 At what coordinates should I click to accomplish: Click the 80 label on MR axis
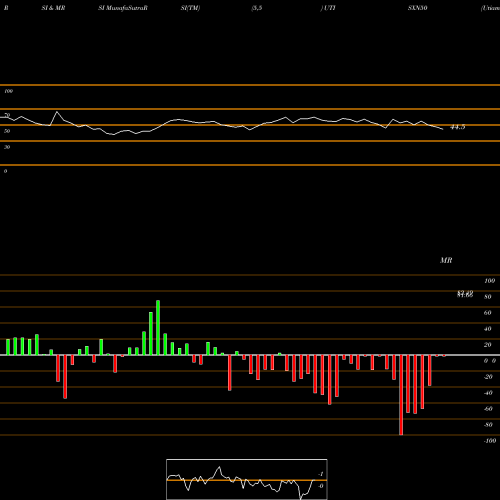point(488,297)
